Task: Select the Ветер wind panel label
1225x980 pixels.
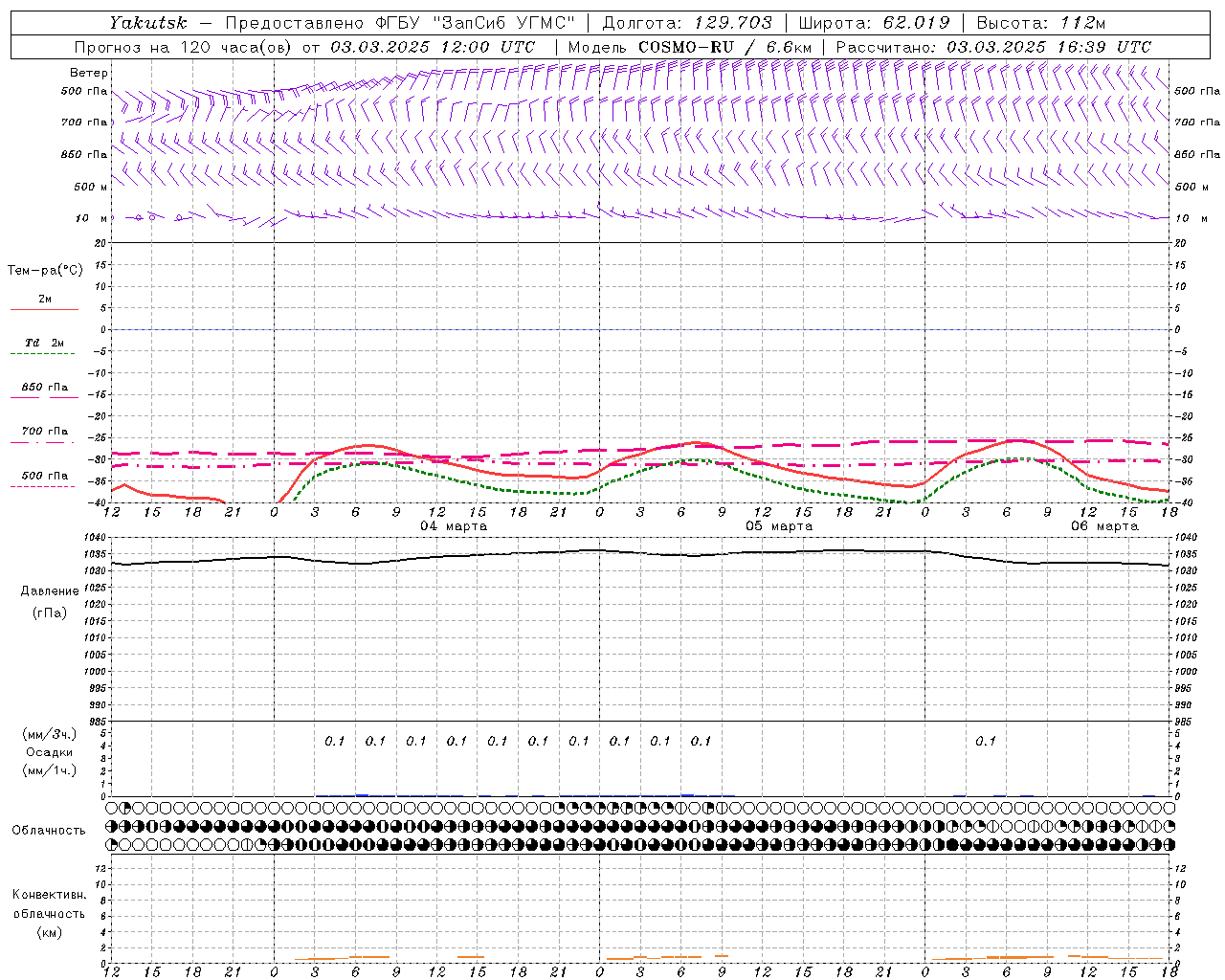Action: (89, 73)
